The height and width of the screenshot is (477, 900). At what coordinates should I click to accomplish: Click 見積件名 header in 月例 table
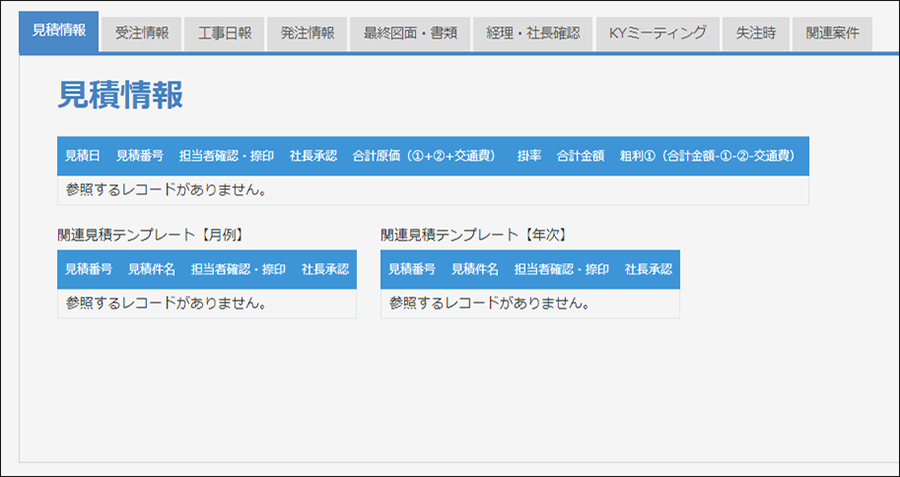click(x=152, y=269)
